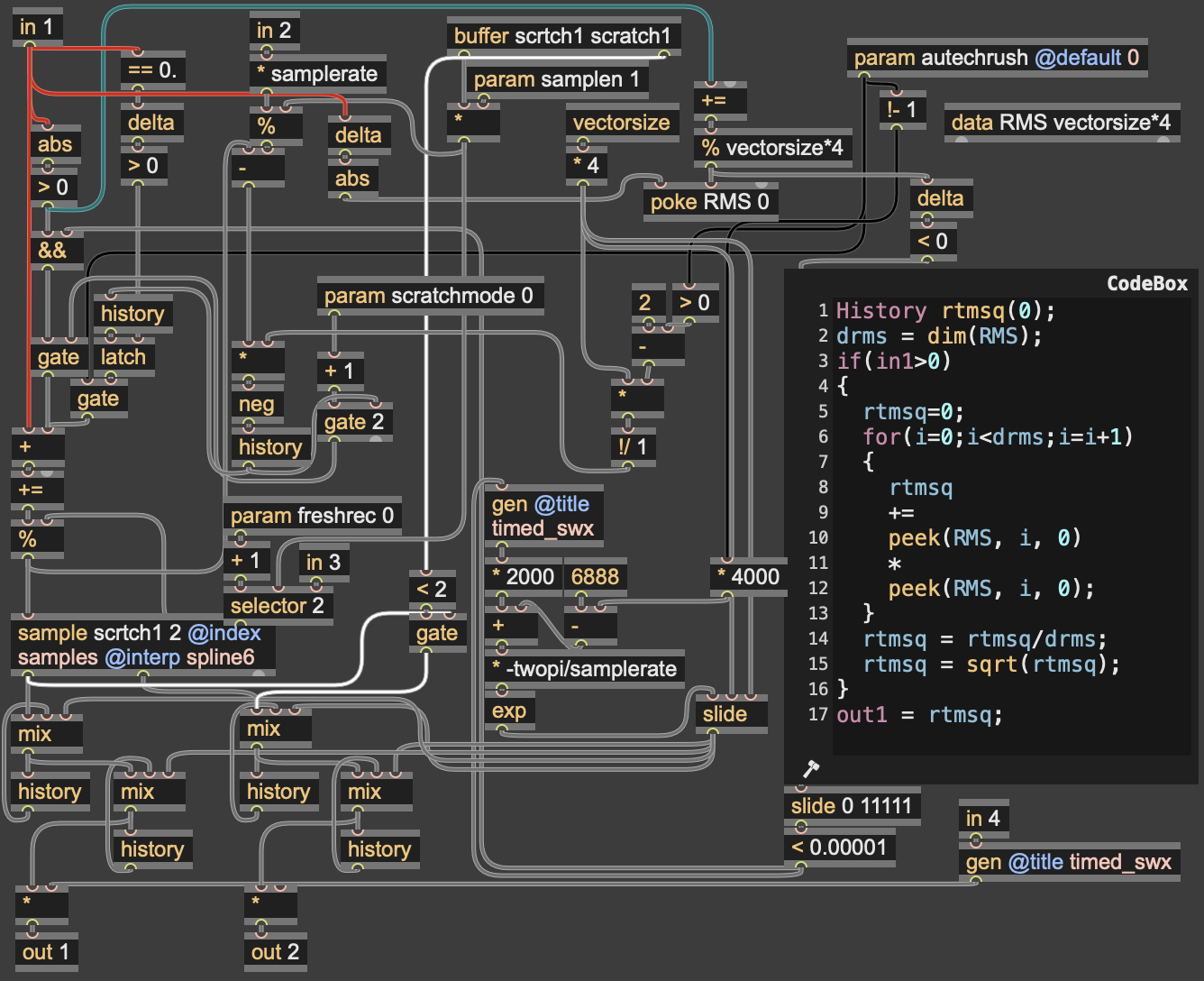Viewport: 1204px width, 981px height.
Task: Select the '&&' logical AND object
Action: [56, 250]
